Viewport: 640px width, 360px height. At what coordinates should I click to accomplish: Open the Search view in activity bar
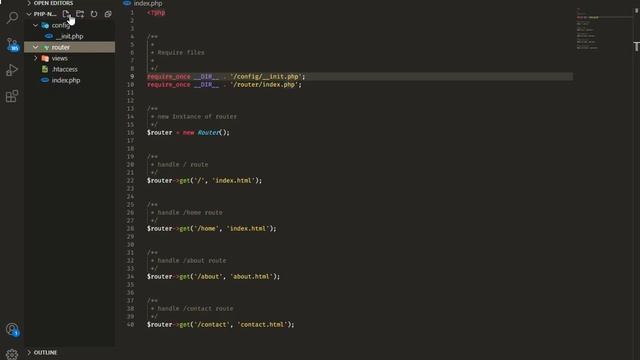pos(12,18)
